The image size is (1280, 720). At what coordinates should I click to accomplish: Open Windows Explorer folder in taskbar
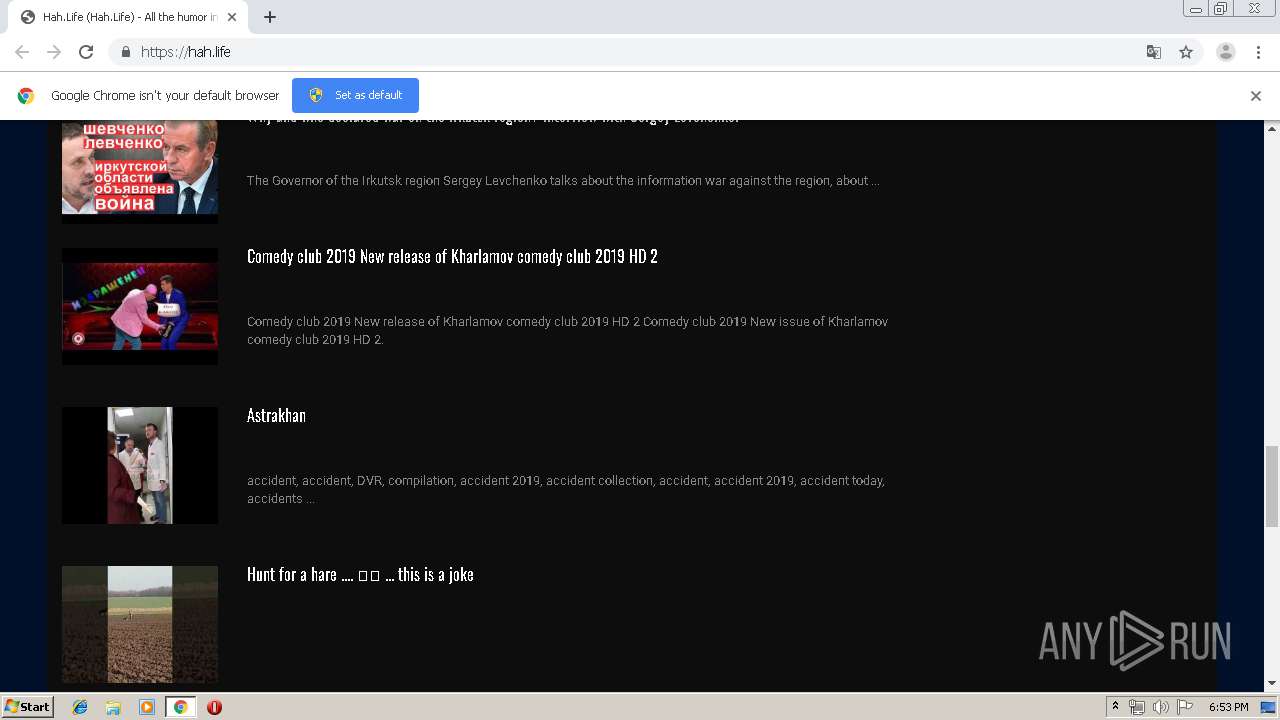113,707
